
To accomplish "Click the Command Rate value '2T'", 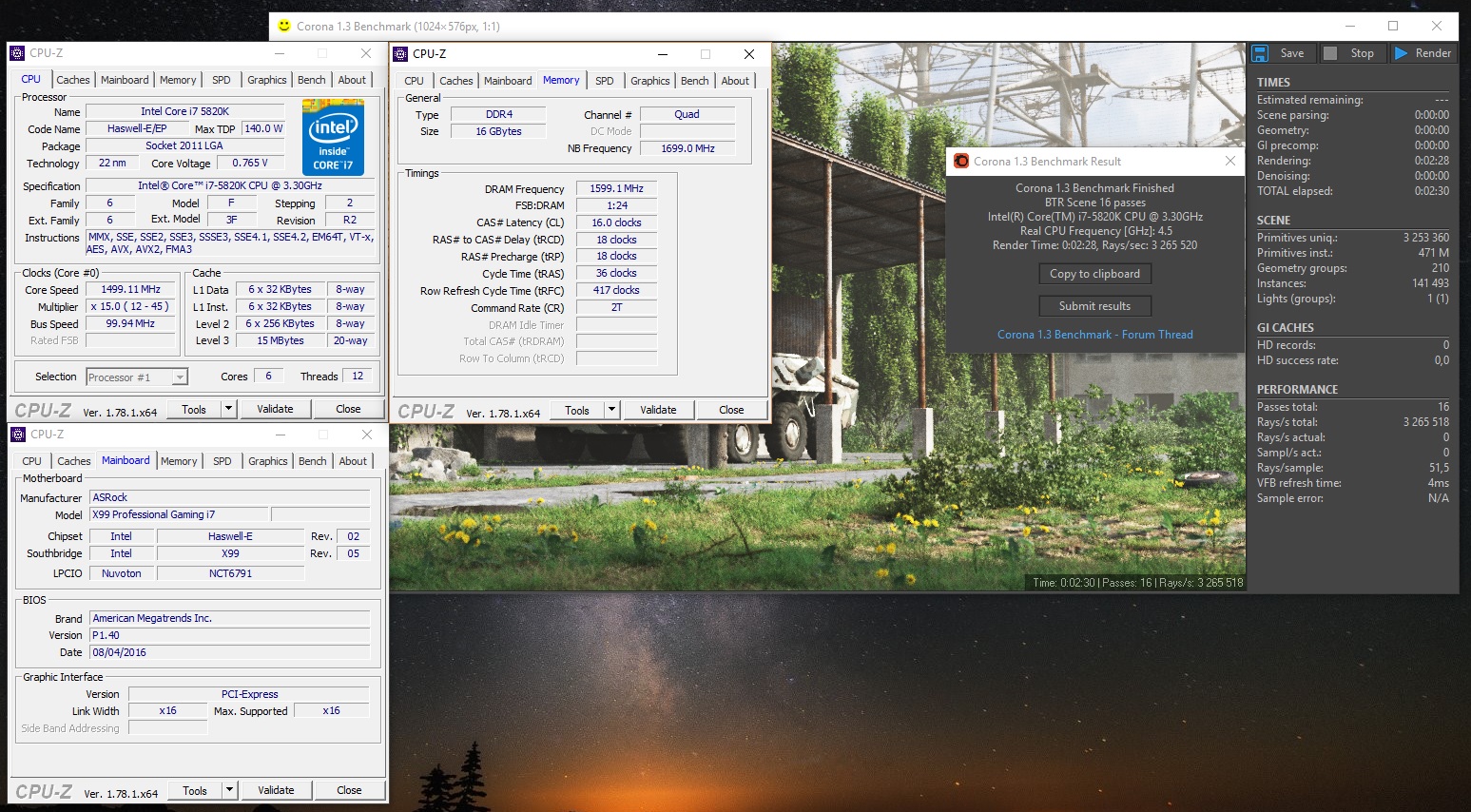I will (x=617, y=307).
